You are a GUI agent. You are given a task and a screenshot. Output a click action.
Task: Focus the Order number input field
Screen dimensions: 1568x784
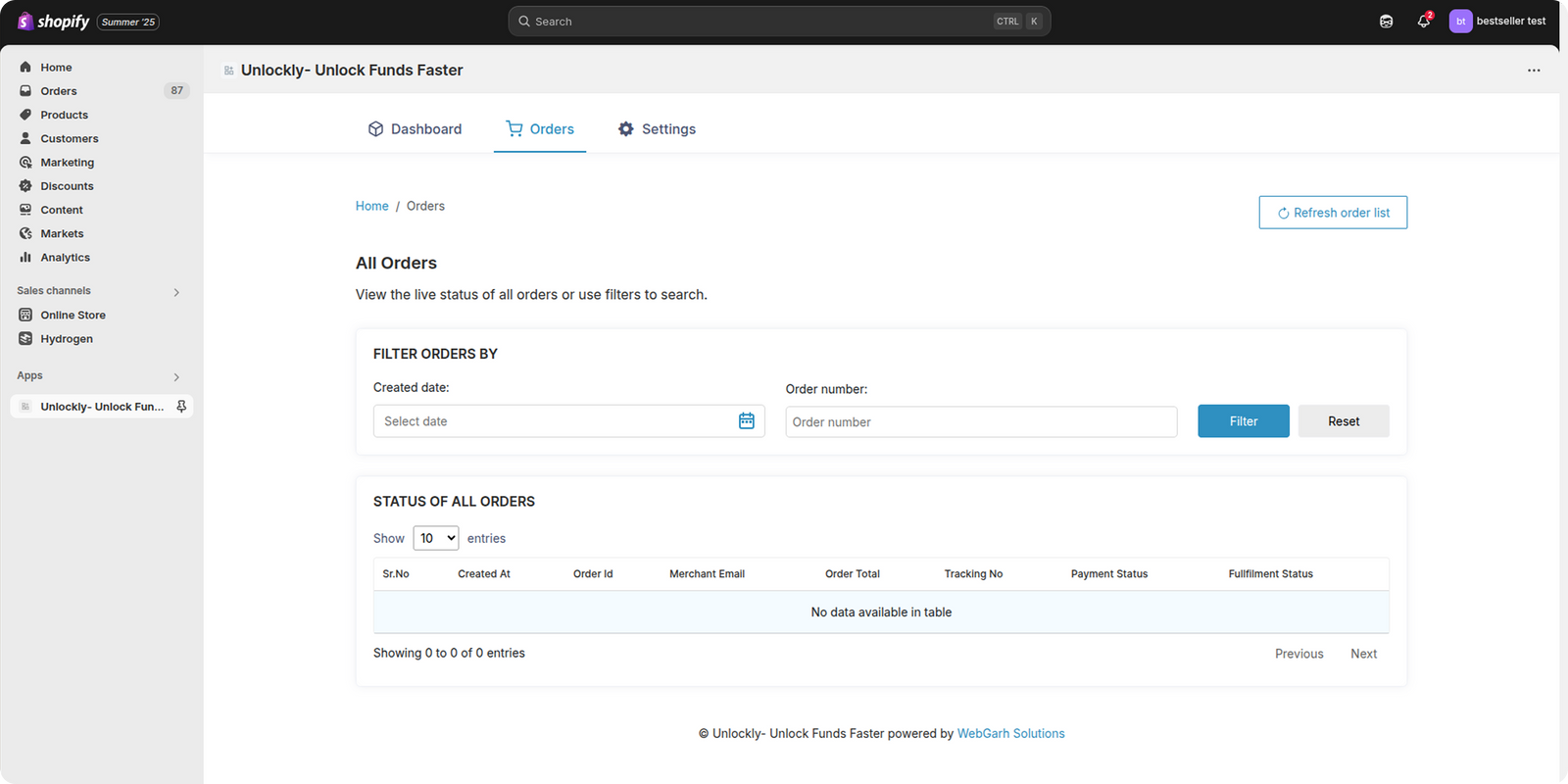pos(980,422)
